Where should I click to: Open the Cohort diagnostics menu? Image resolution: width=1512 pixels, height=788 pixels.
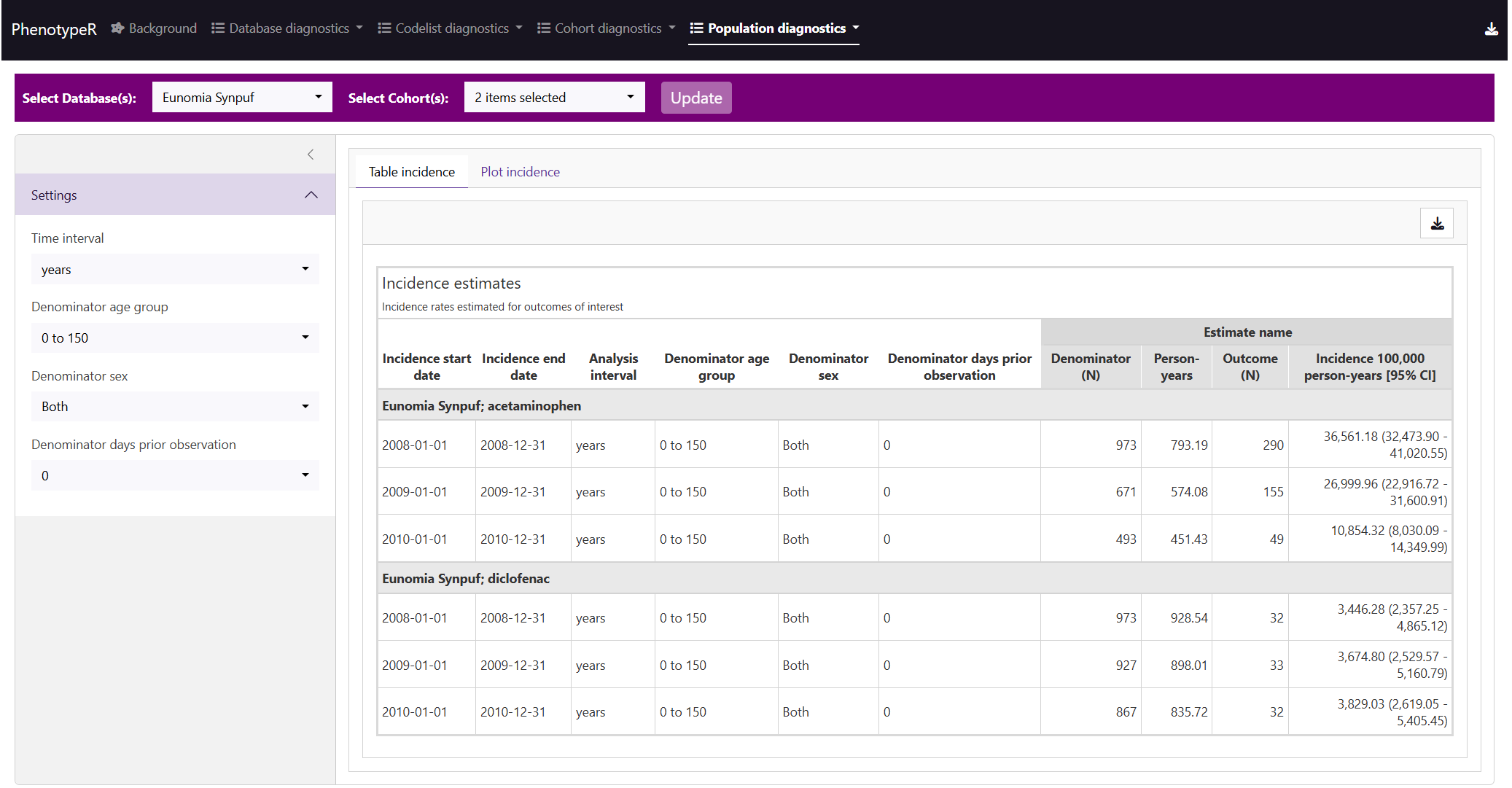tap(607, 28)
